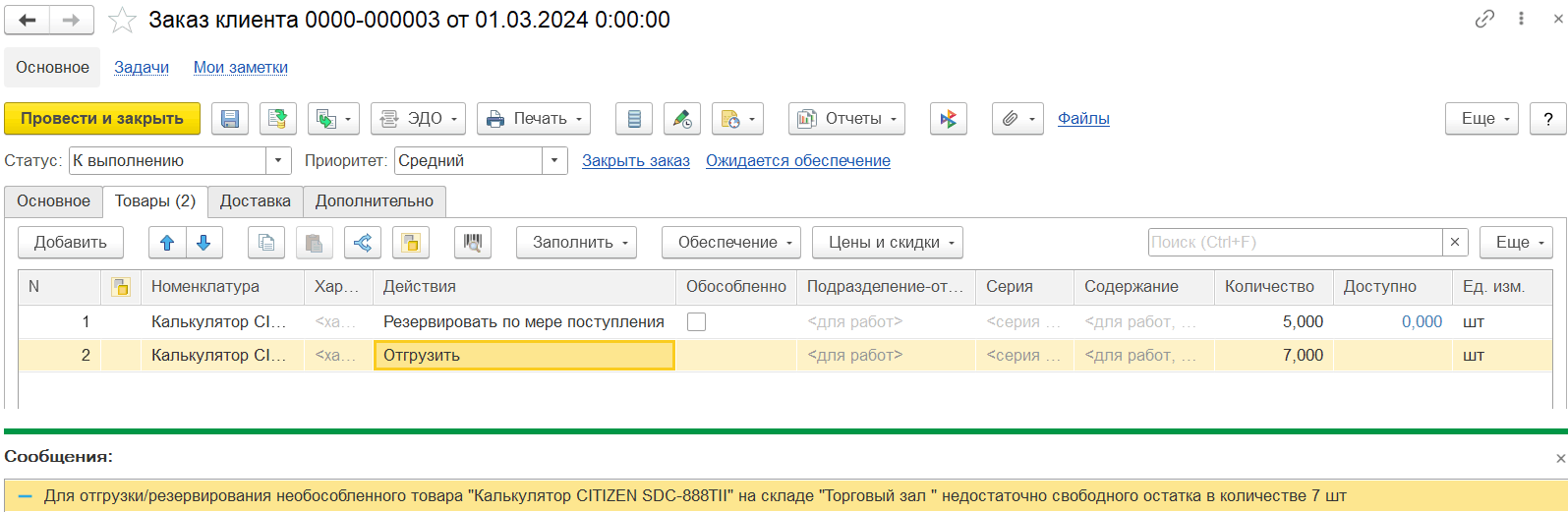Move row down with blue arrow
This screenshot has height=512, width=1568.
coord(203,243)
